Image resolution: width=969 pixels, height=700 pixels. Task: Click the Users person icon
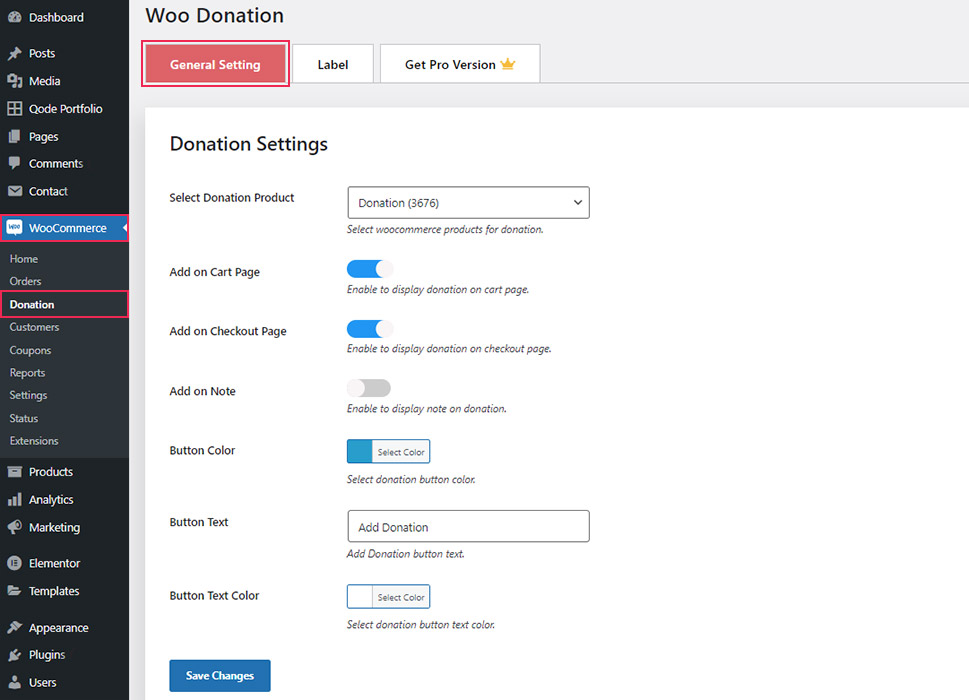[14, 683]
